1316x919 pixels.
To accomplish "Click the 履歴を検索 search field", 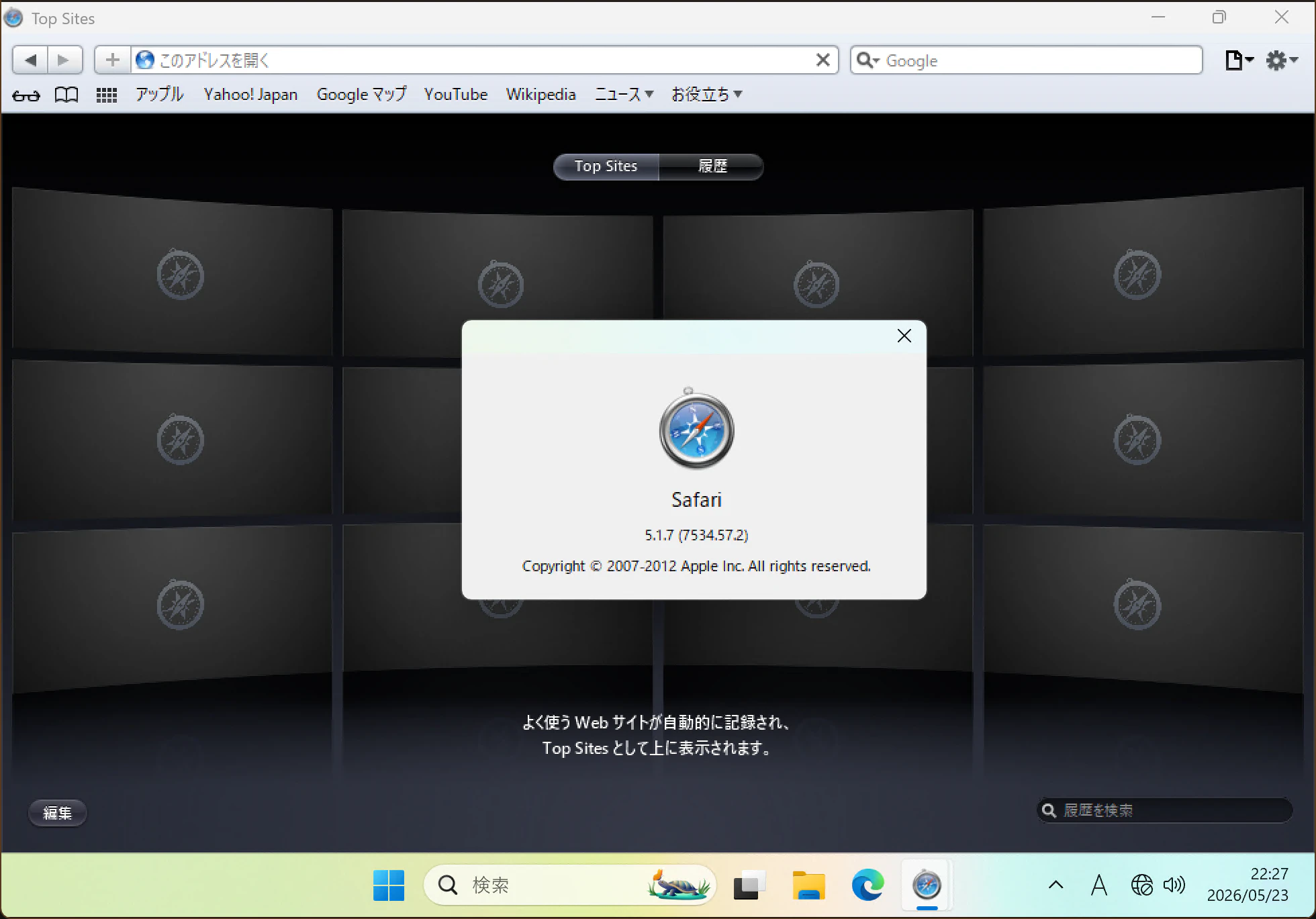I will click(1164, 810).
